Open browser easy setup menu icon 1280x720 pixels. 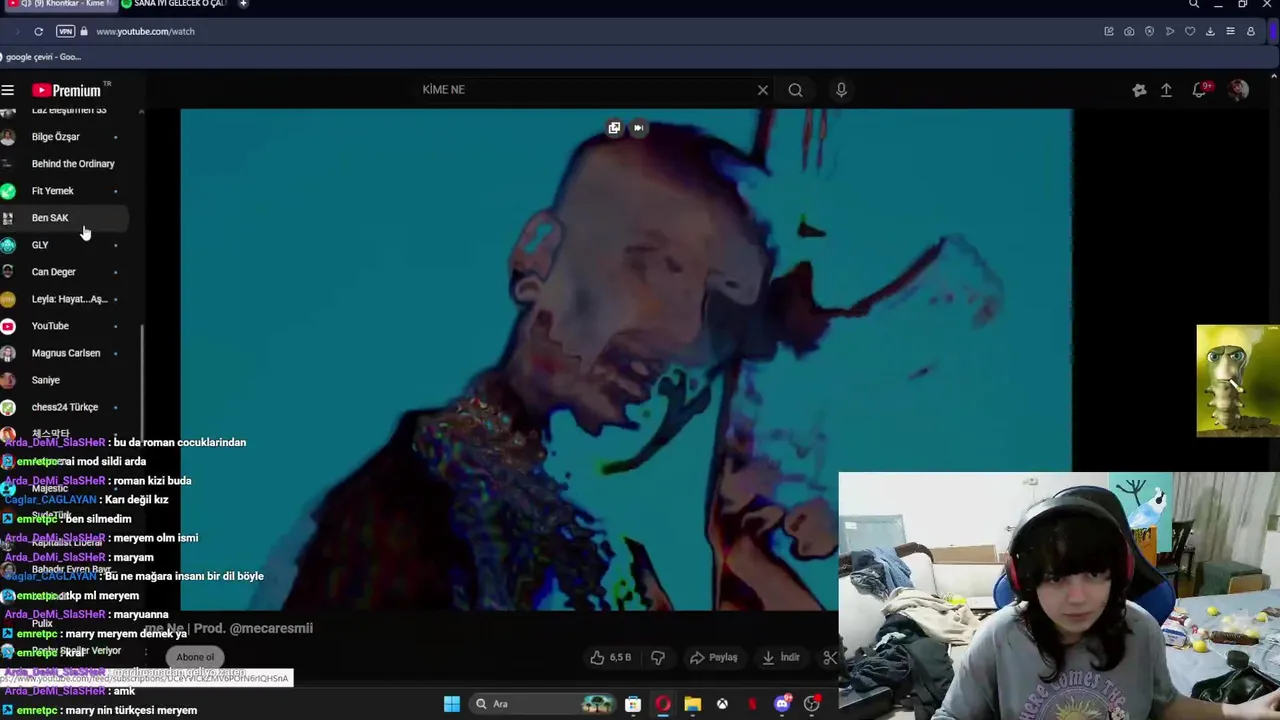click(1230, 31)
